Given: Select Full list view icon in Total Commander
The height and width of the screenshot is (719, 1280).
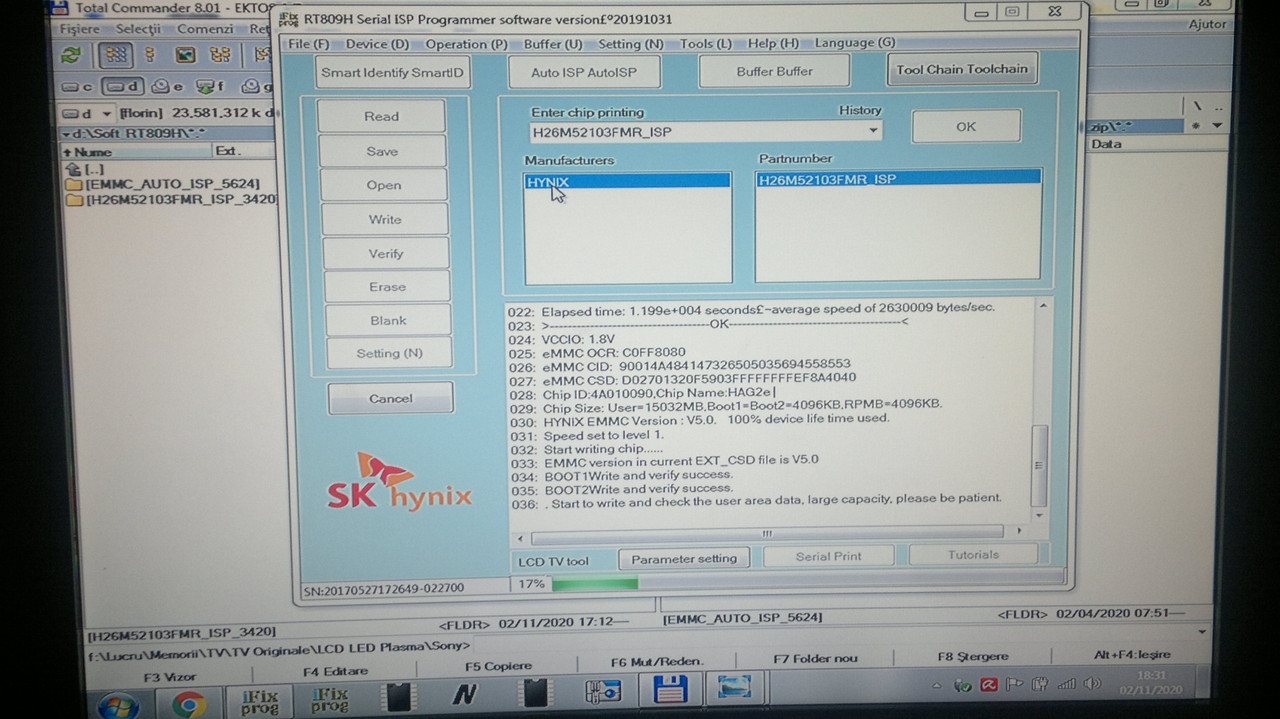Looking at the screenshot, I should point(151,55).
